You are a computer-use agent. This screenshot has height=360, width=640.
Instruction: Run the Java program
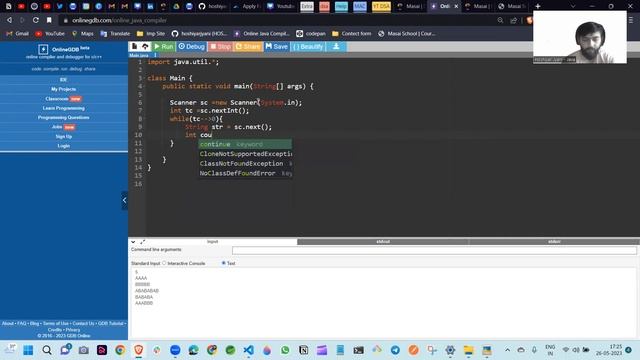[164, 47]
